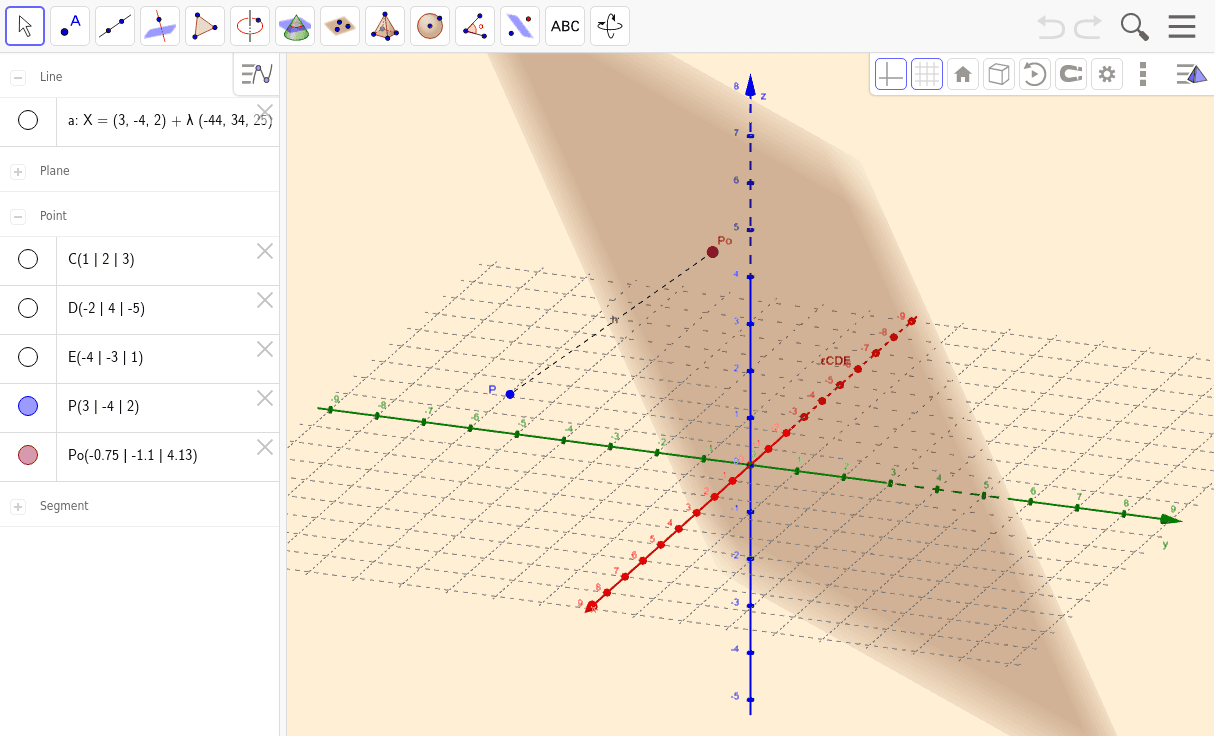Redo the last action
The image size is (1216, 738).
tap(1088, 25)
